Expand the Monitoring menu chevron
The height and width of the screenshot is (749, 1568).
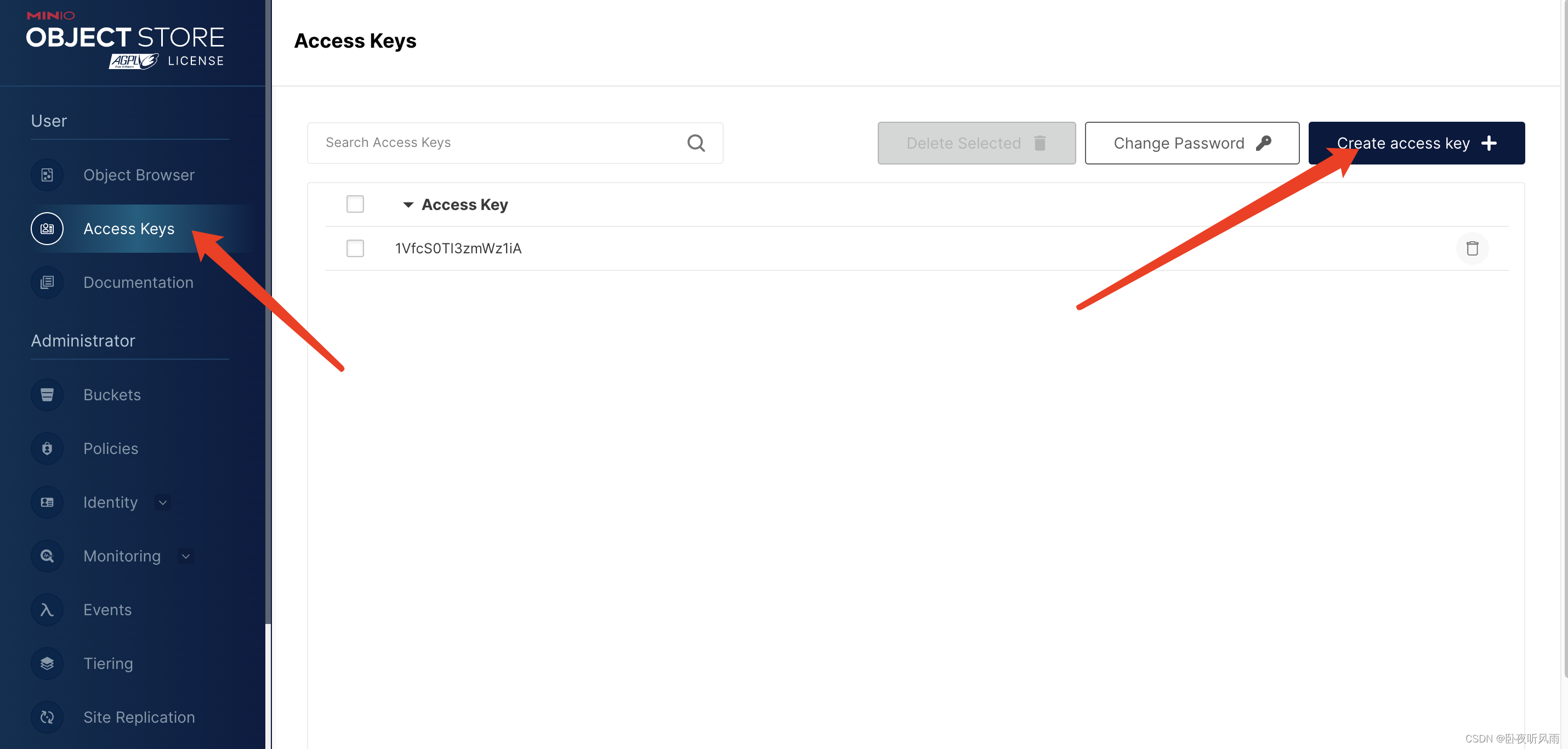pos(186,556)
